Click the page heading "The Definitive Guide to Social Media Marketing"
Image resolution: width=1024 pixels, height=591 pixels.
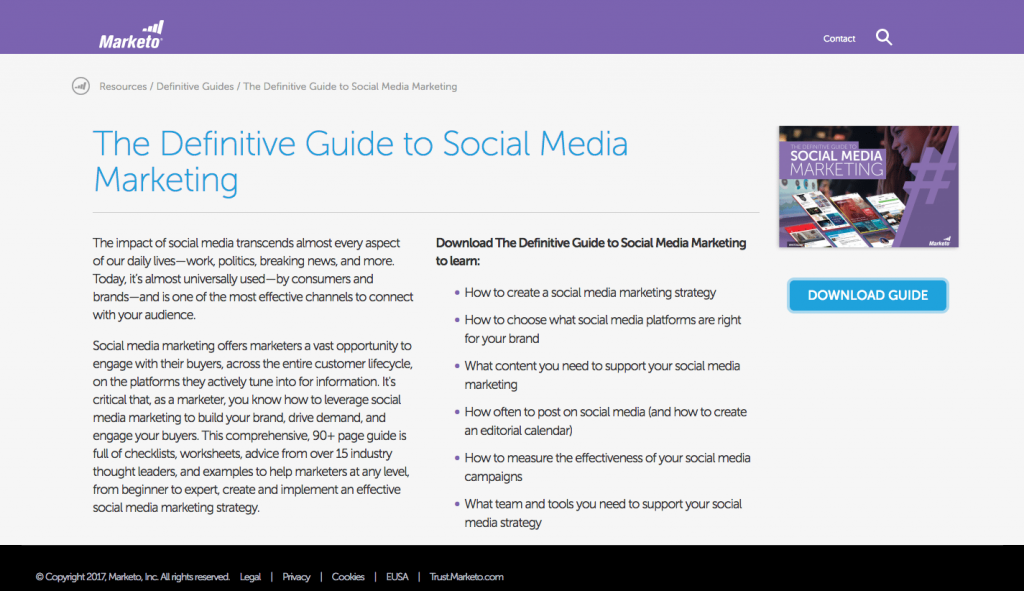tap(360, 161)
